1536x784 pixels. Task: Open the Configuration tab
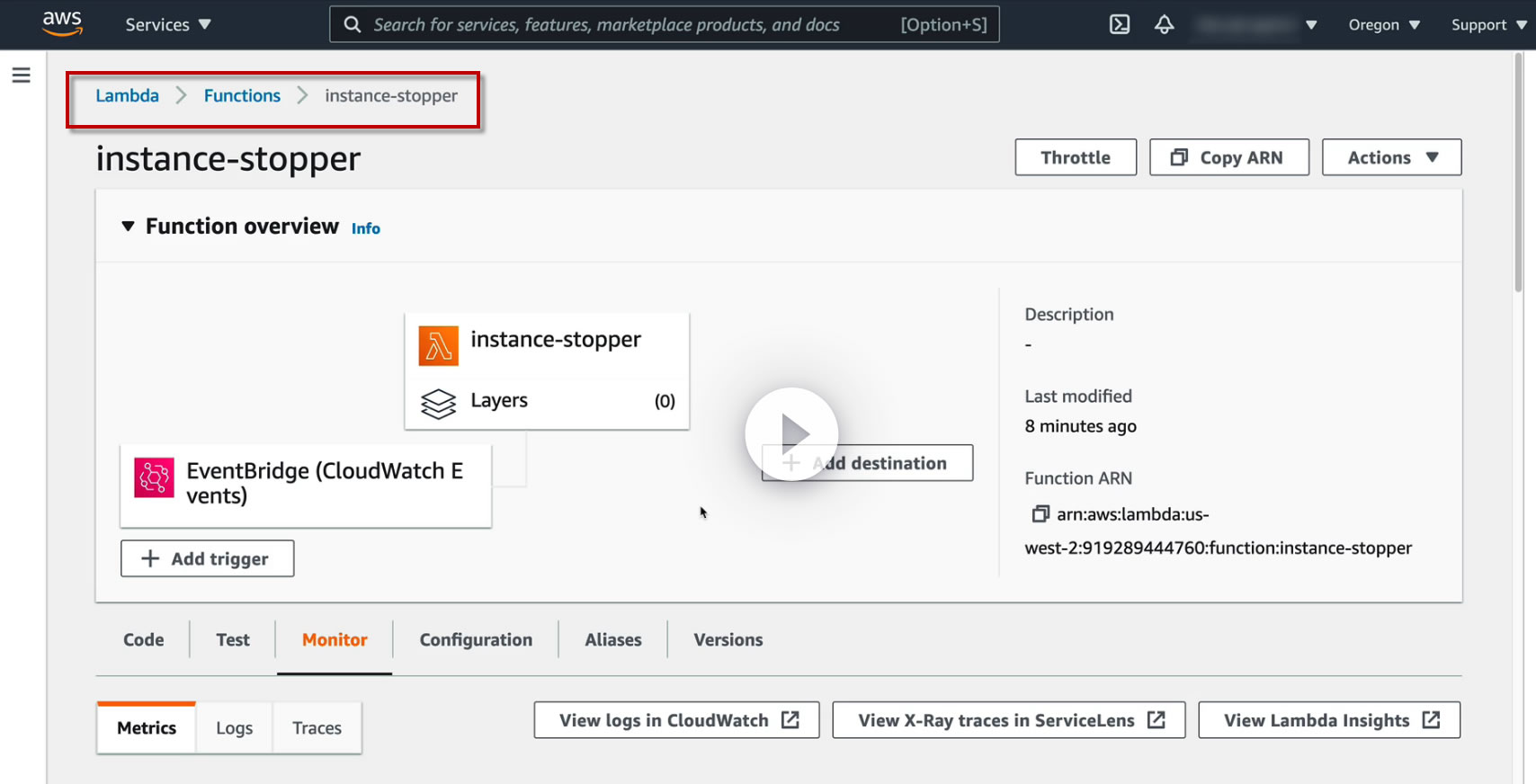tap(476, 639)
